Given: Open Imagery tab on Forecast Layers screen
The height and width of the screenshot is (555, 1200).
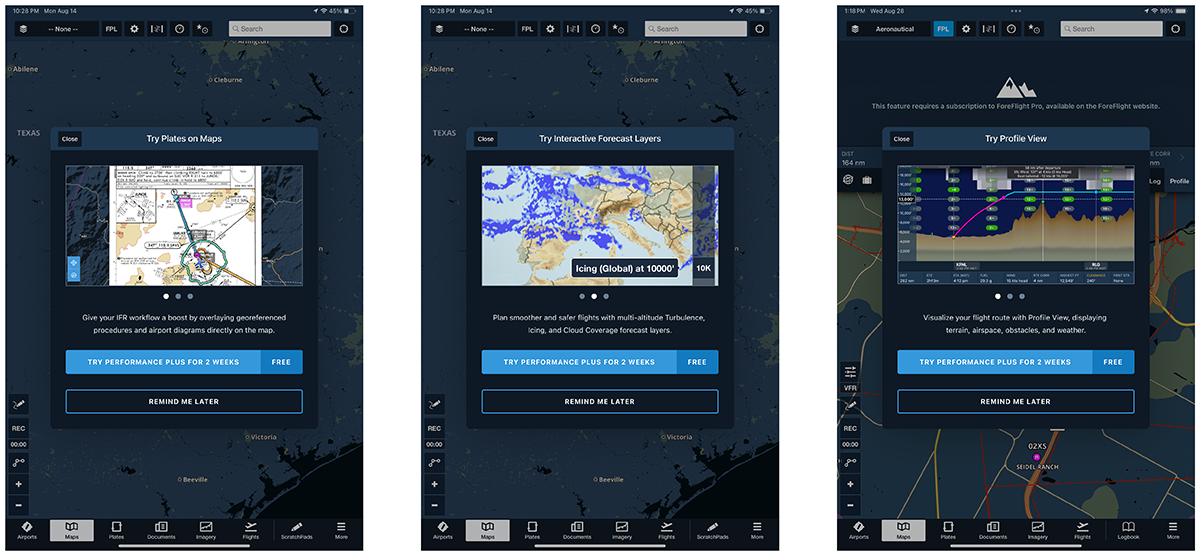Looking at the screenshot, I should (621, 530).
